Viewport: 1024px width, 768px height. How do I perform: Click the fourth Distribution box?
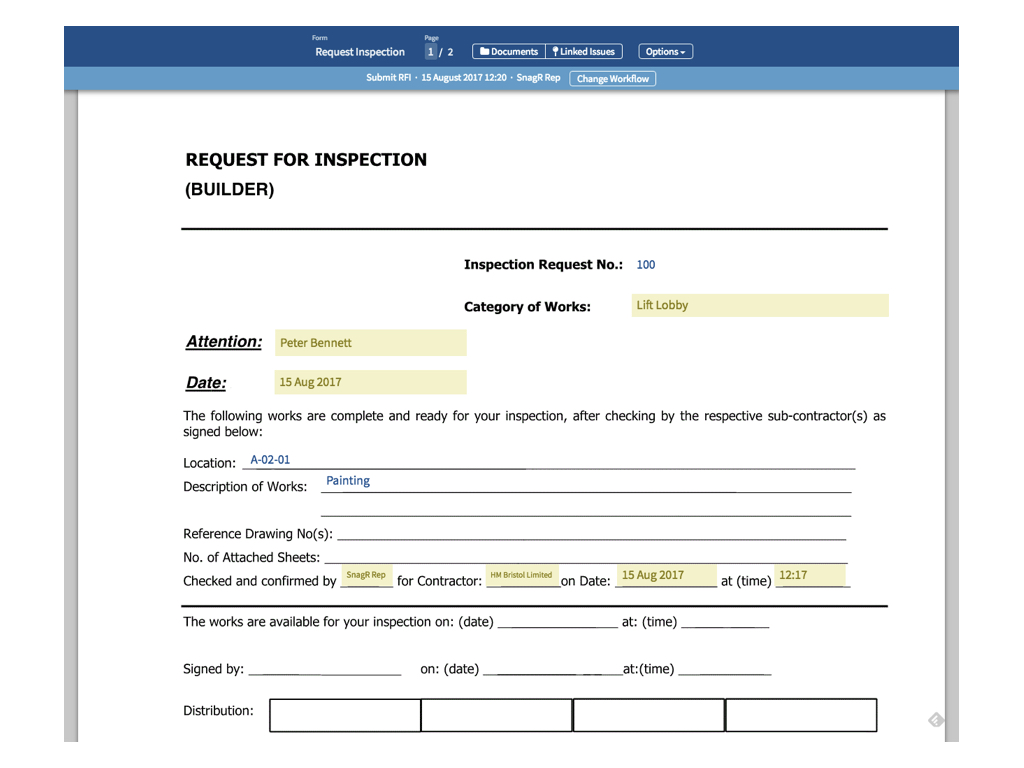(801, 715)
